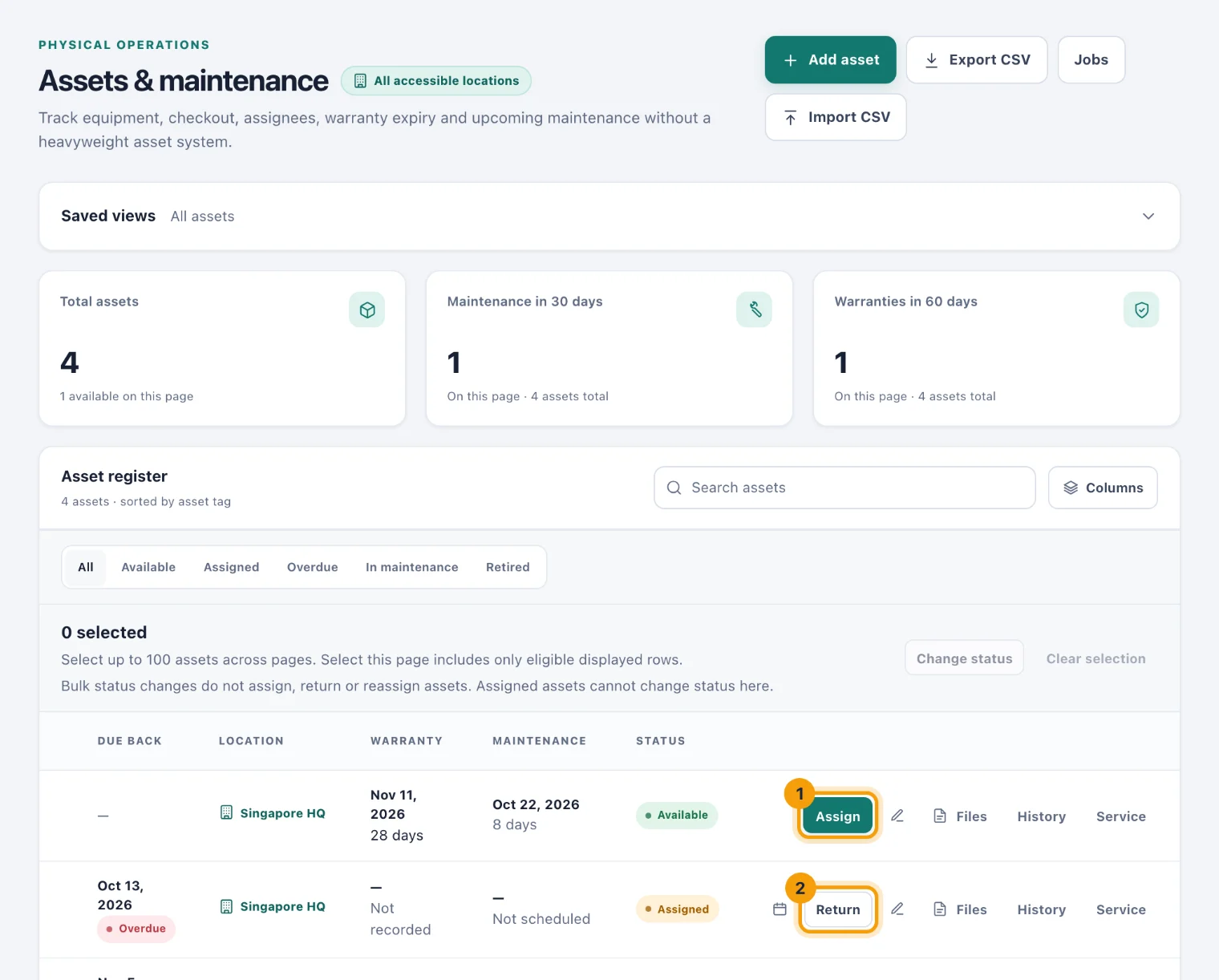Expand the Saved views panel chevron
The height and width of the screenshot is (980, 1219).
[1148, 217]
